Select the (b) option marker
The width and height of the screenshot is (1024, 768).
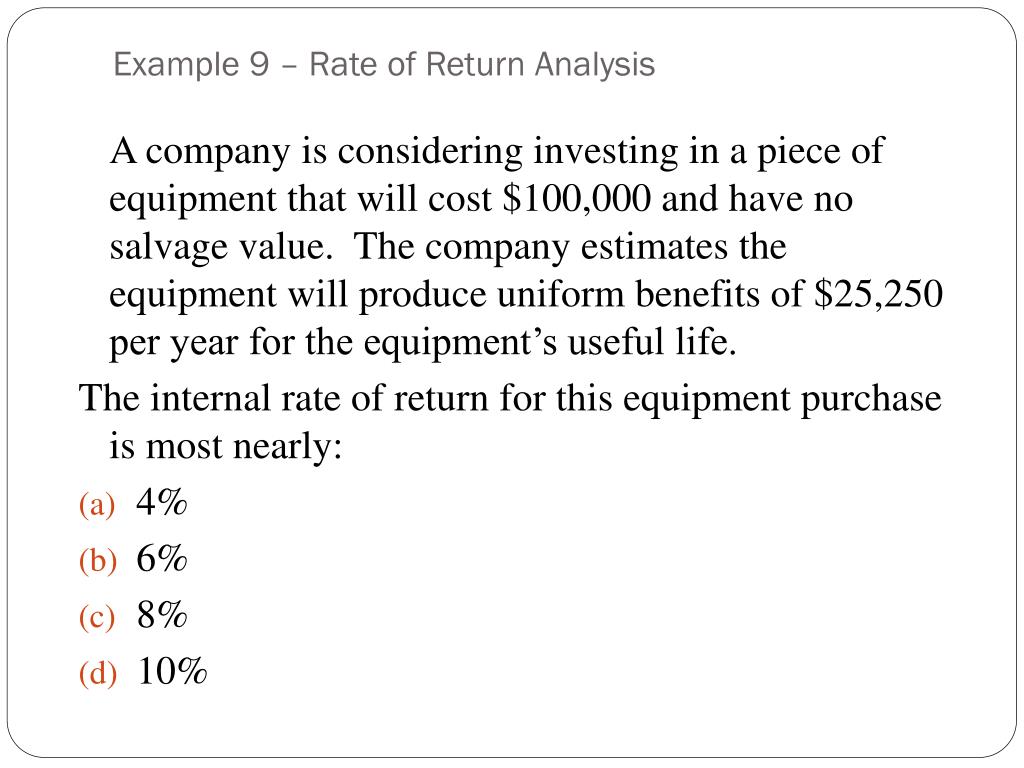[98, 562]
